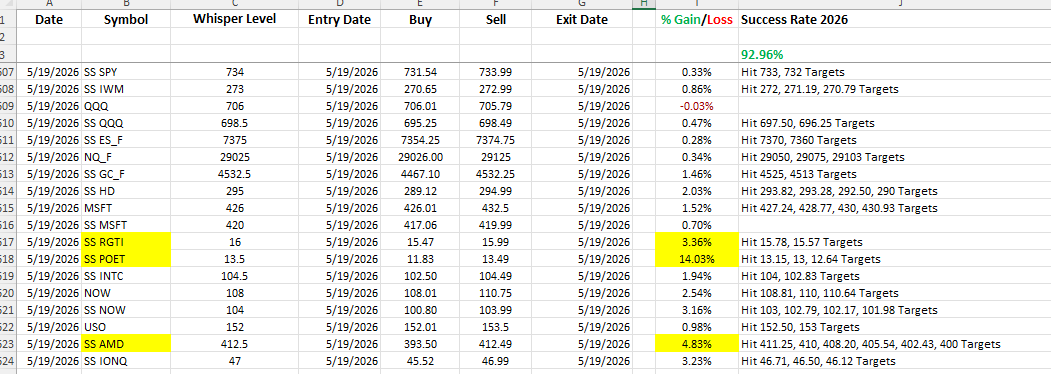The image size is (1051, 374).
Task: Select the Entry Date header cell
Action: click(339, 20)
